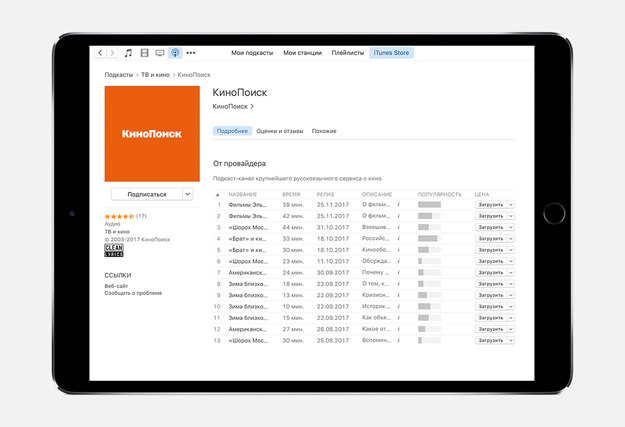Open dropdown arrow beside episode 1 Загрузить

coord(511,204)
